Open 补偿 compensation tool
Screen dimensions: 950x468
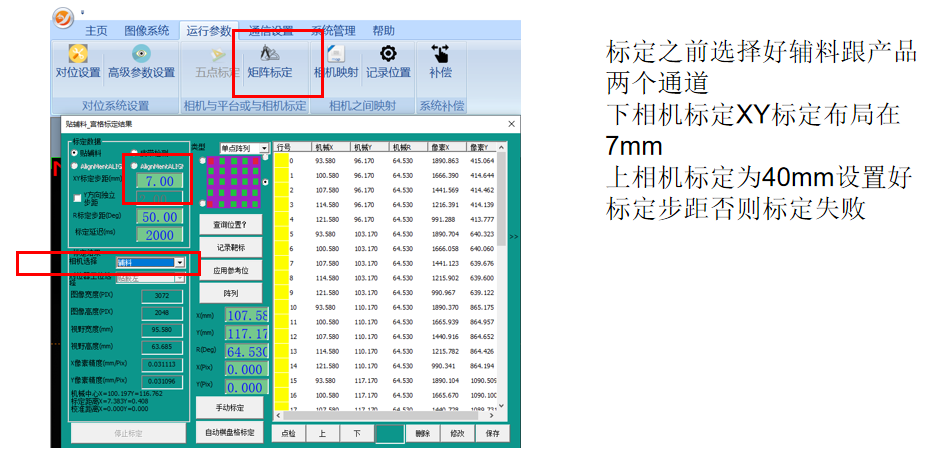(x=440, y=61)
